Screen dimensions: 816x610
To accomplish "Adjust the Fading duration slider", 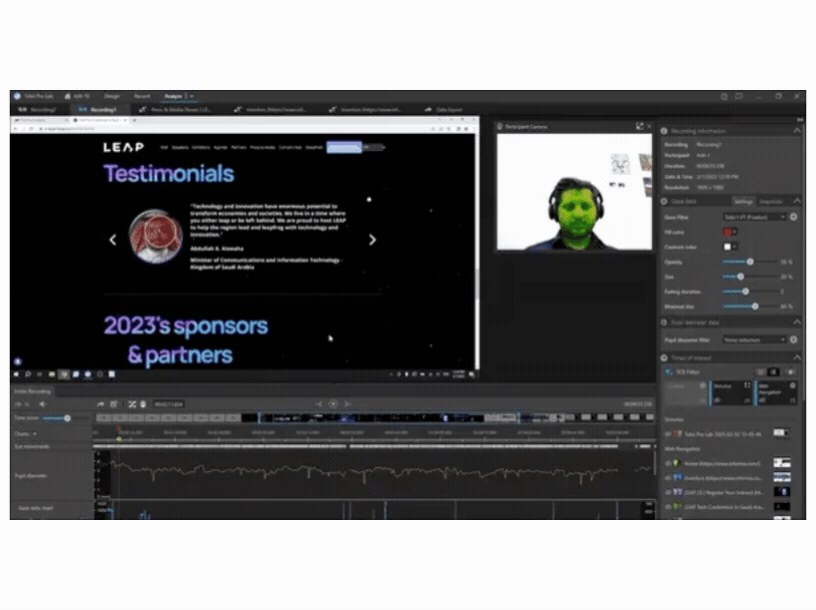I will (x=745, y=291).
